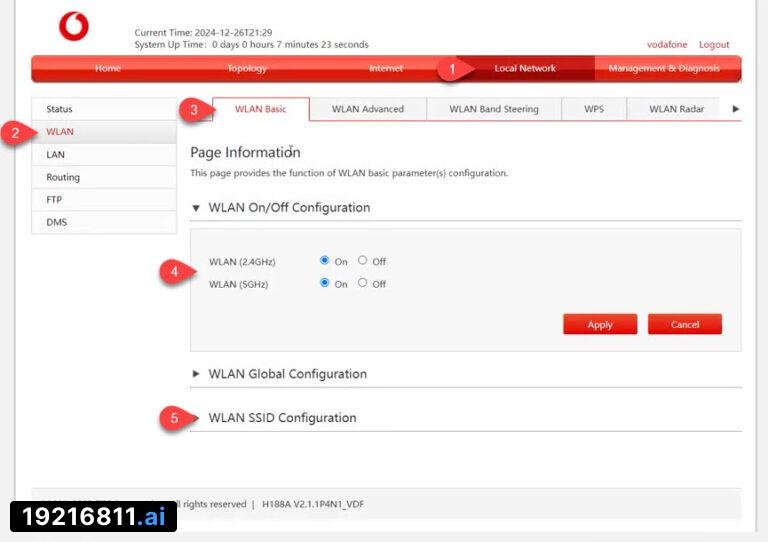Turn WLAN 5GHz On
Image resolution: width=768 pixels, height=542 pixels.
(324, 283)
